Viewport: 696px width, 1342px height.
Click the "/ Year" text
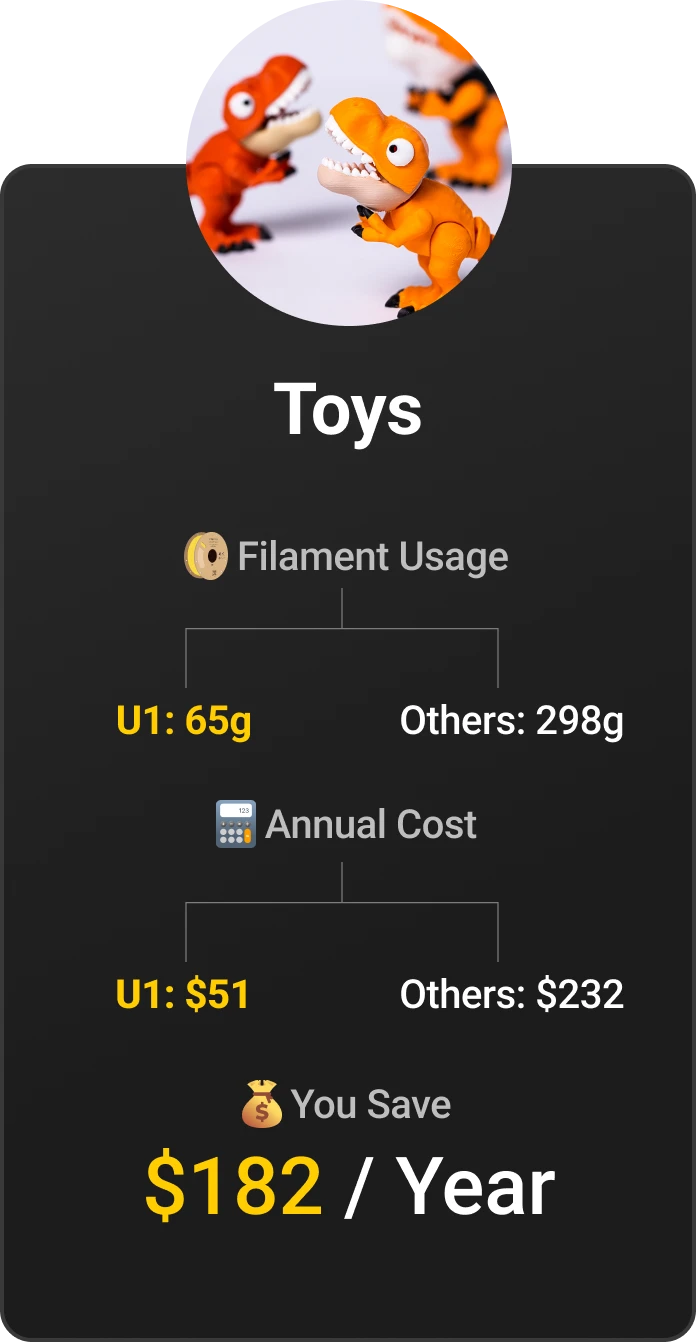pyautogui.click(x=449, y=1187)
